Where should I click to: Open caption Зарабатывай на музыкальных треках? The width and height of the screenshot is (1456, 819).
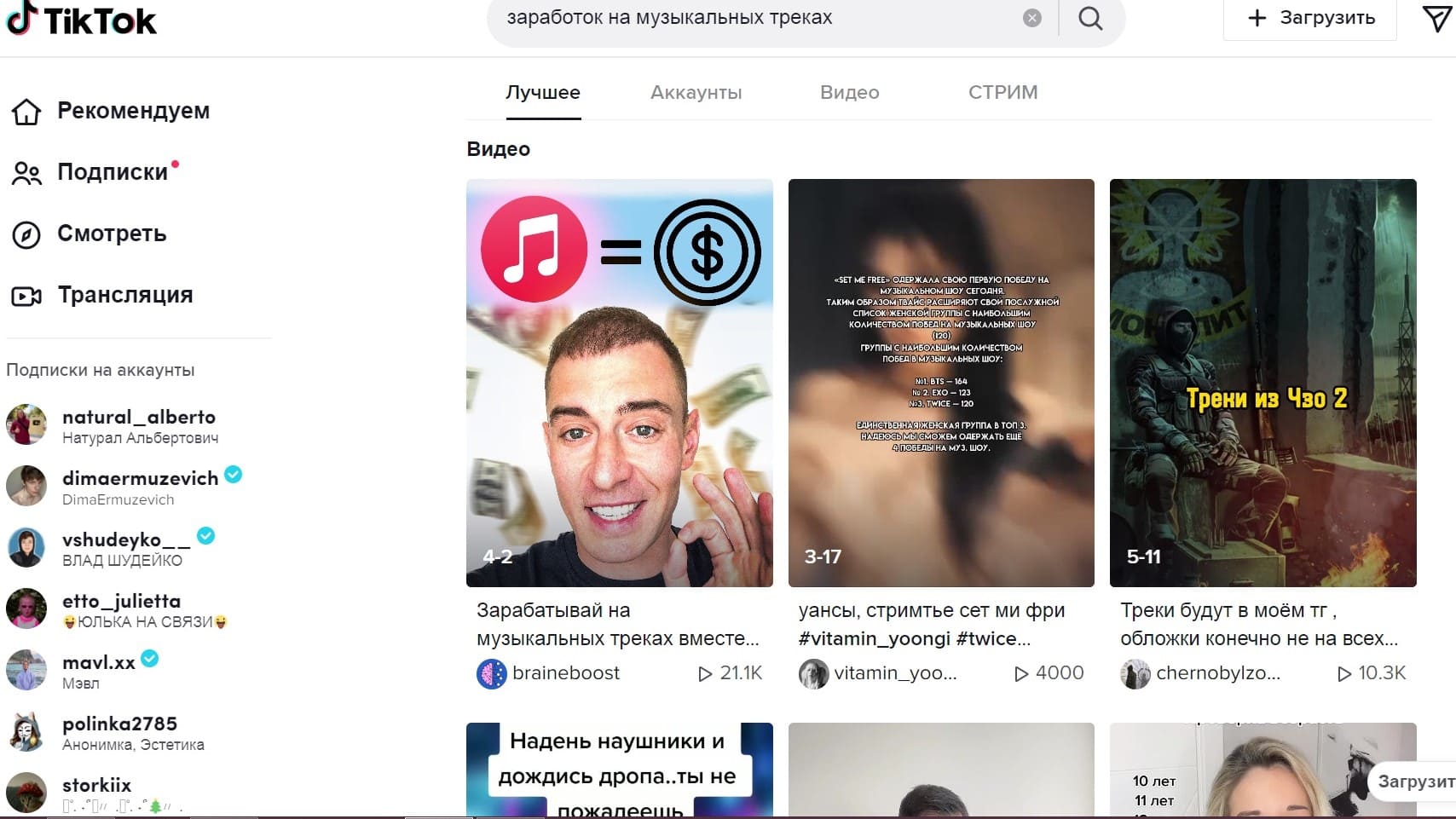tap(618, 624)
